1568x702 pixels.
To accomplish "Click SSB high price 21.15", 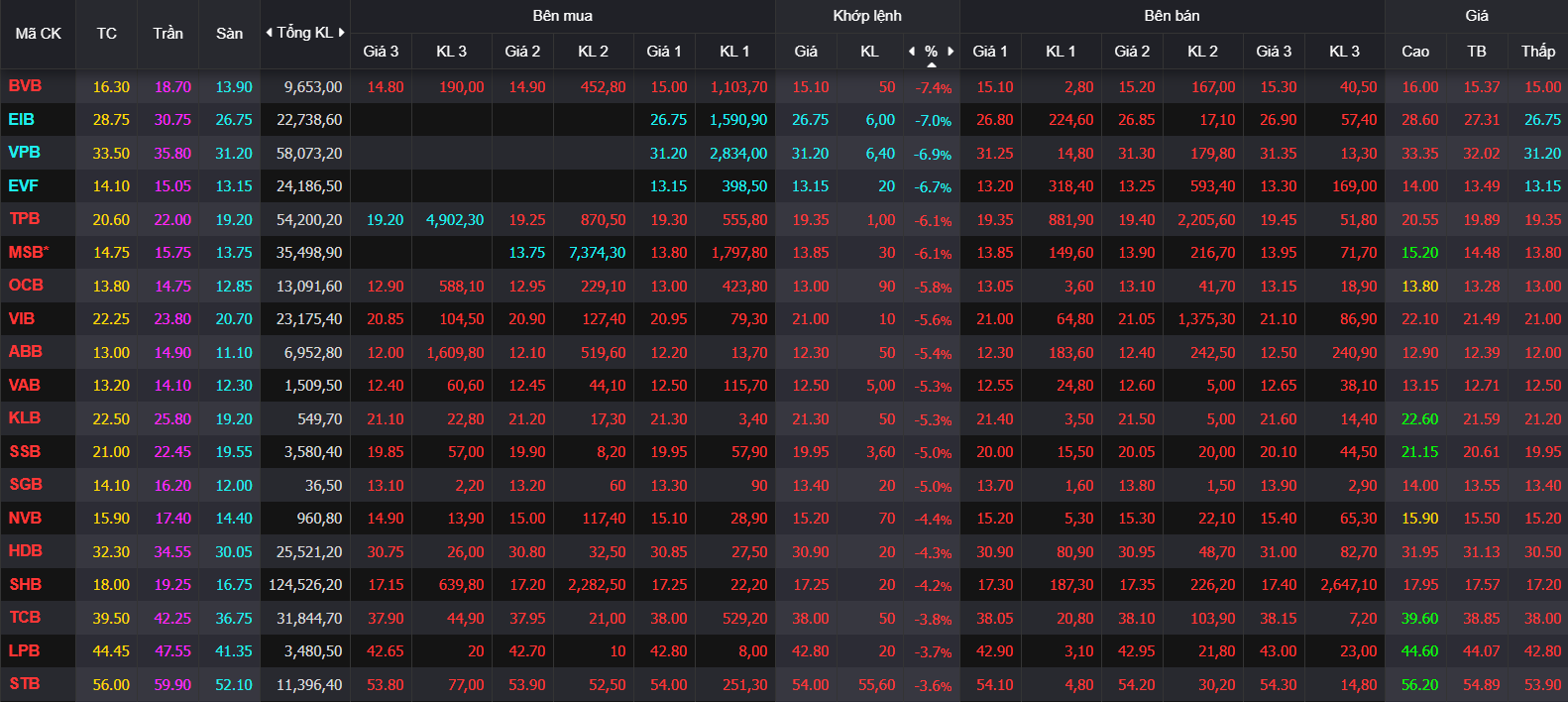I will click(1419, 451).
